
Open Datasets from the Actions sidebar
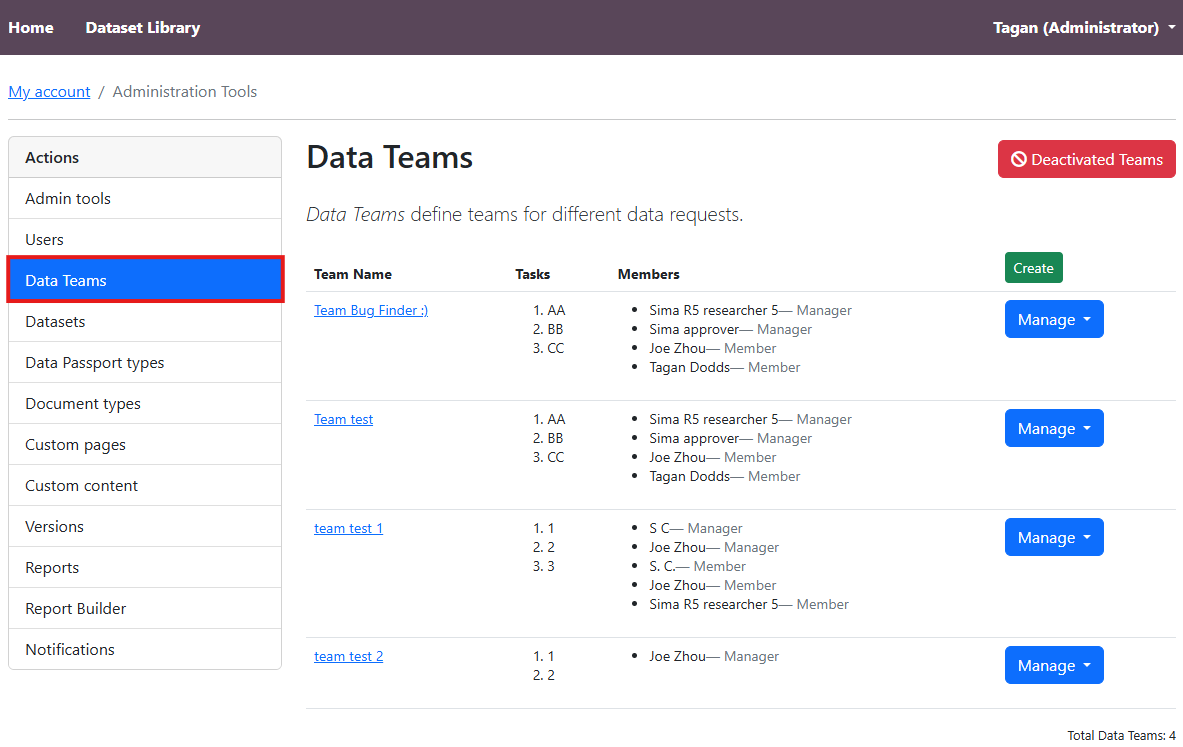pyautogui.click(x=55, y=322)
